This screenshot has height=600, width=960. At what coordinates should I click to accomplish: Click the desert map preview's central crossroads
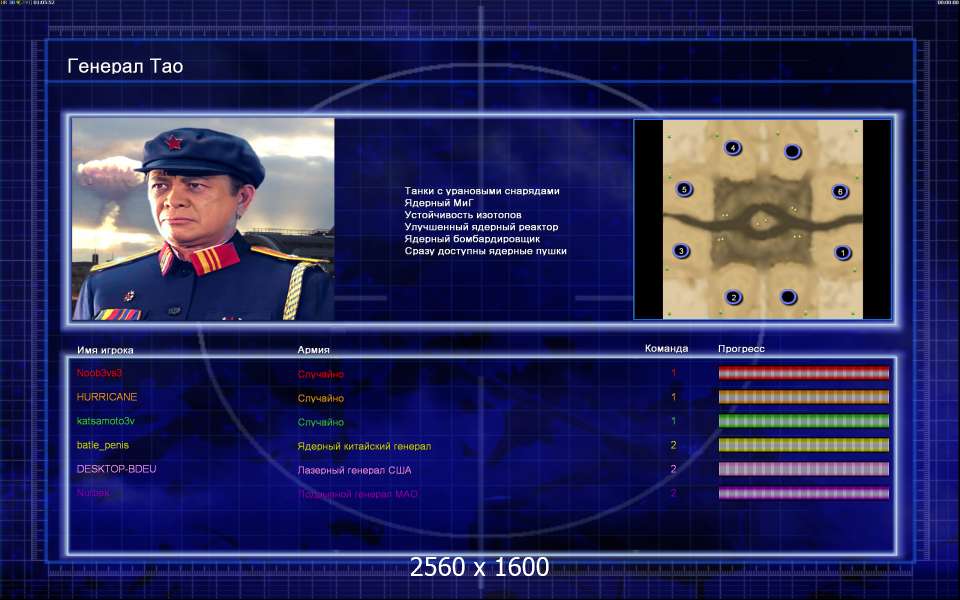(763, 222)
